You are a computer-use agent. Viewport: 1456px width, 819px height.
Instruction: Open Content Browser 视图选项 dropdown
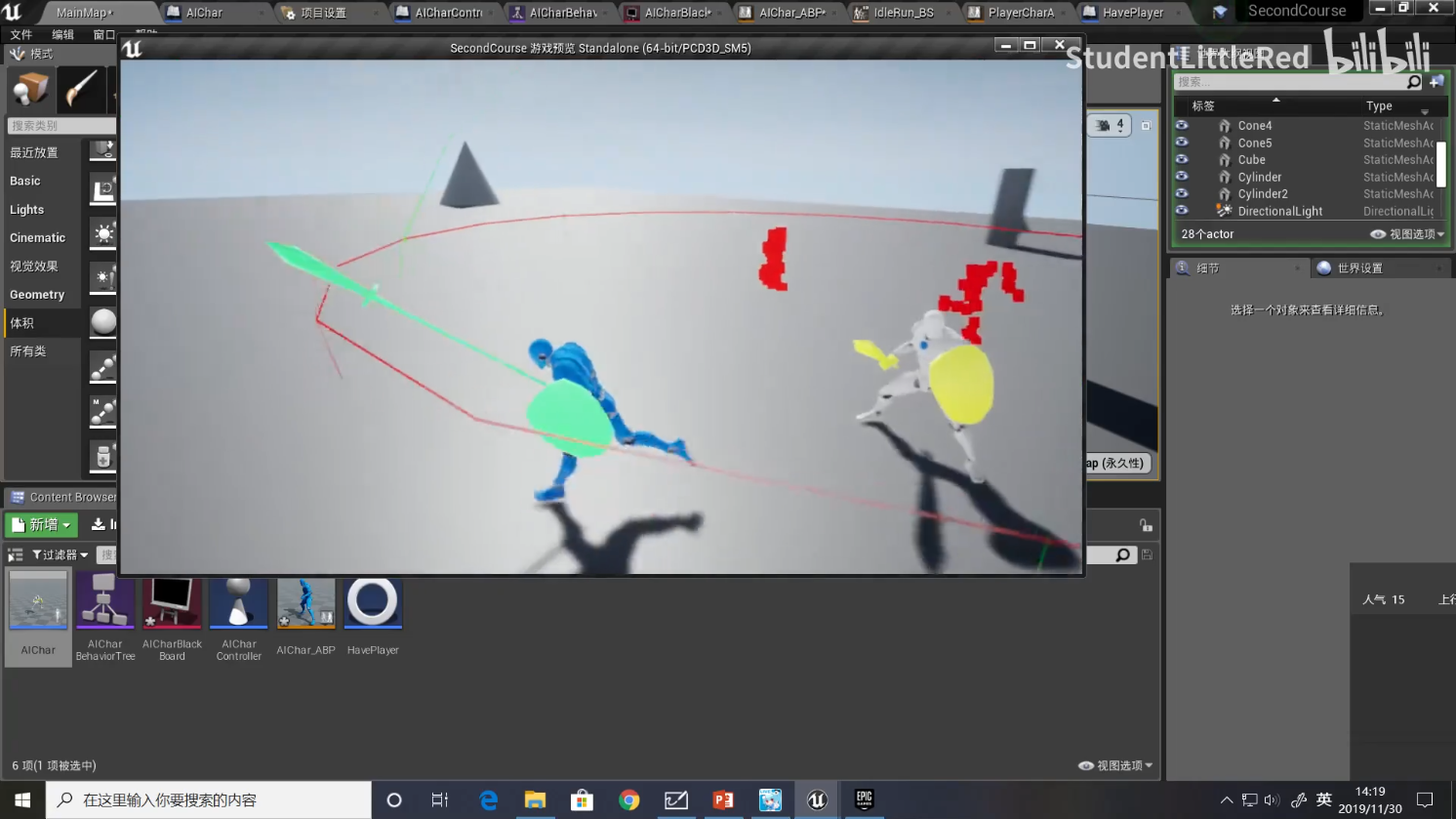click(x=1115, y=765)
